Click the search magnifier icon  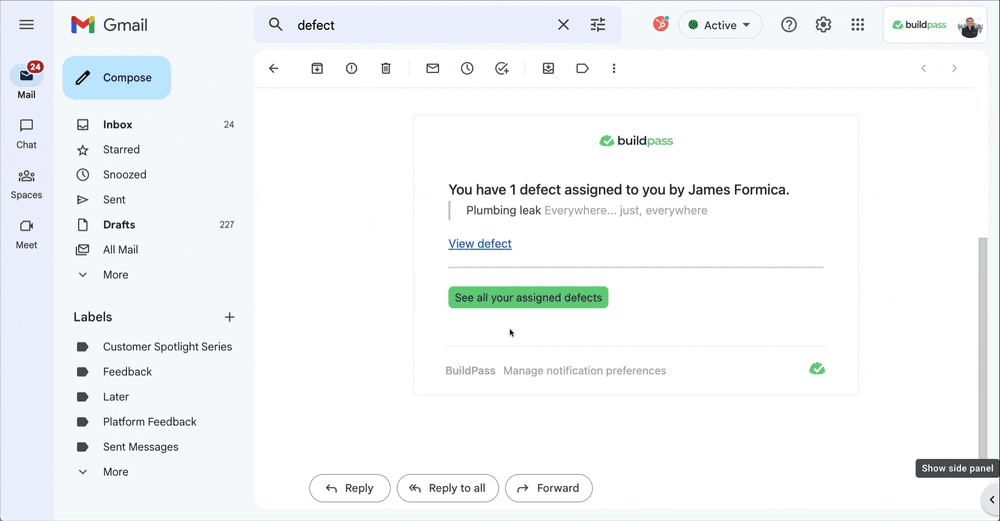pyautogui.click(x=276, y=25)
